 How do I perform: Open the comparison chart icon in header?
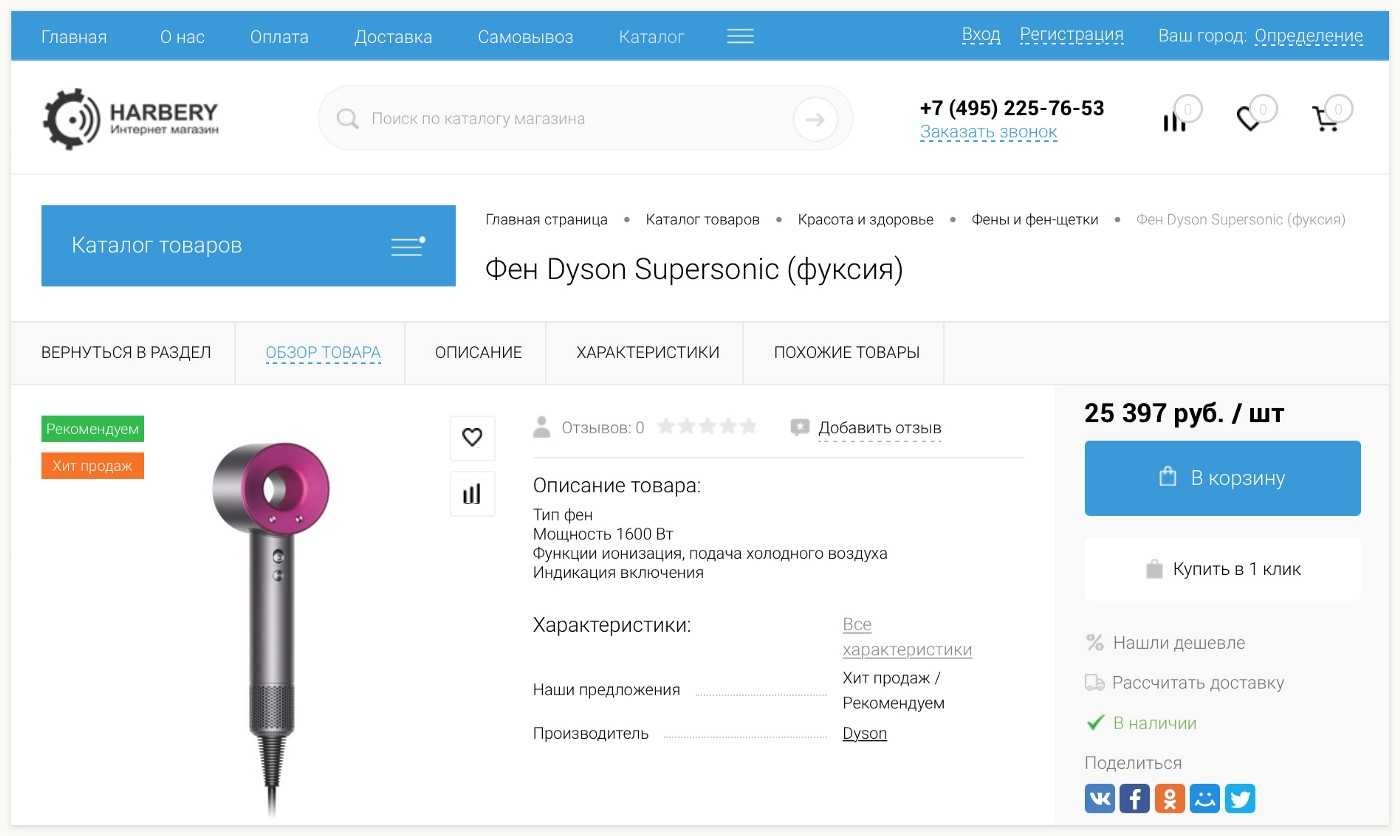(x=1174, y=121)
